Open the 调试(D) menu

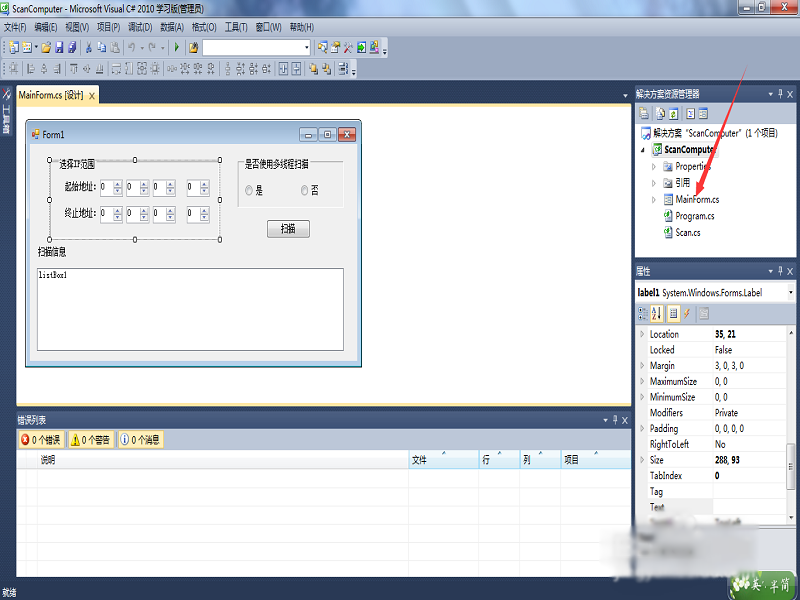140,27
